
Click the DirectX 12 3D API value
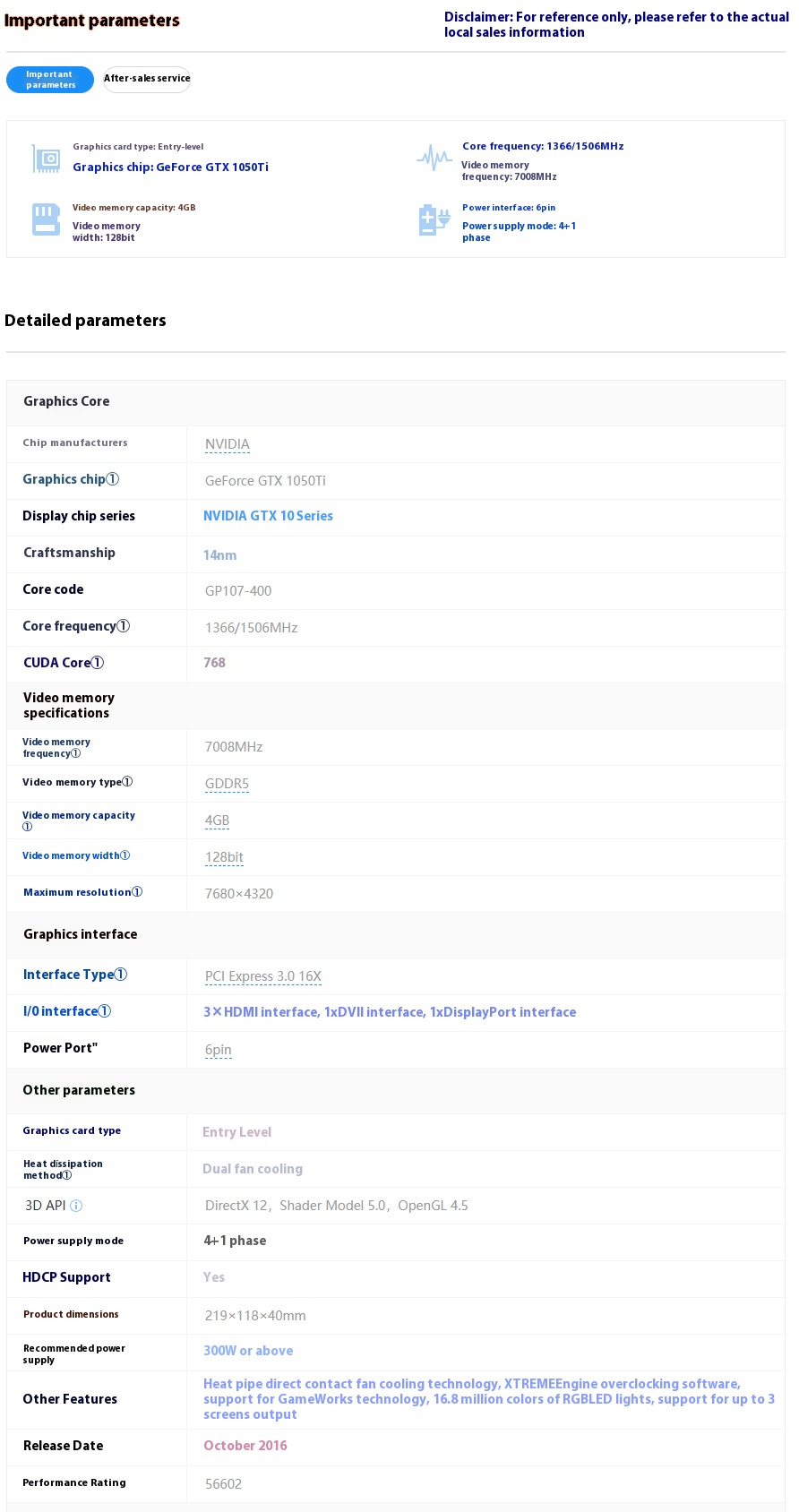[x=337, y=1206]
